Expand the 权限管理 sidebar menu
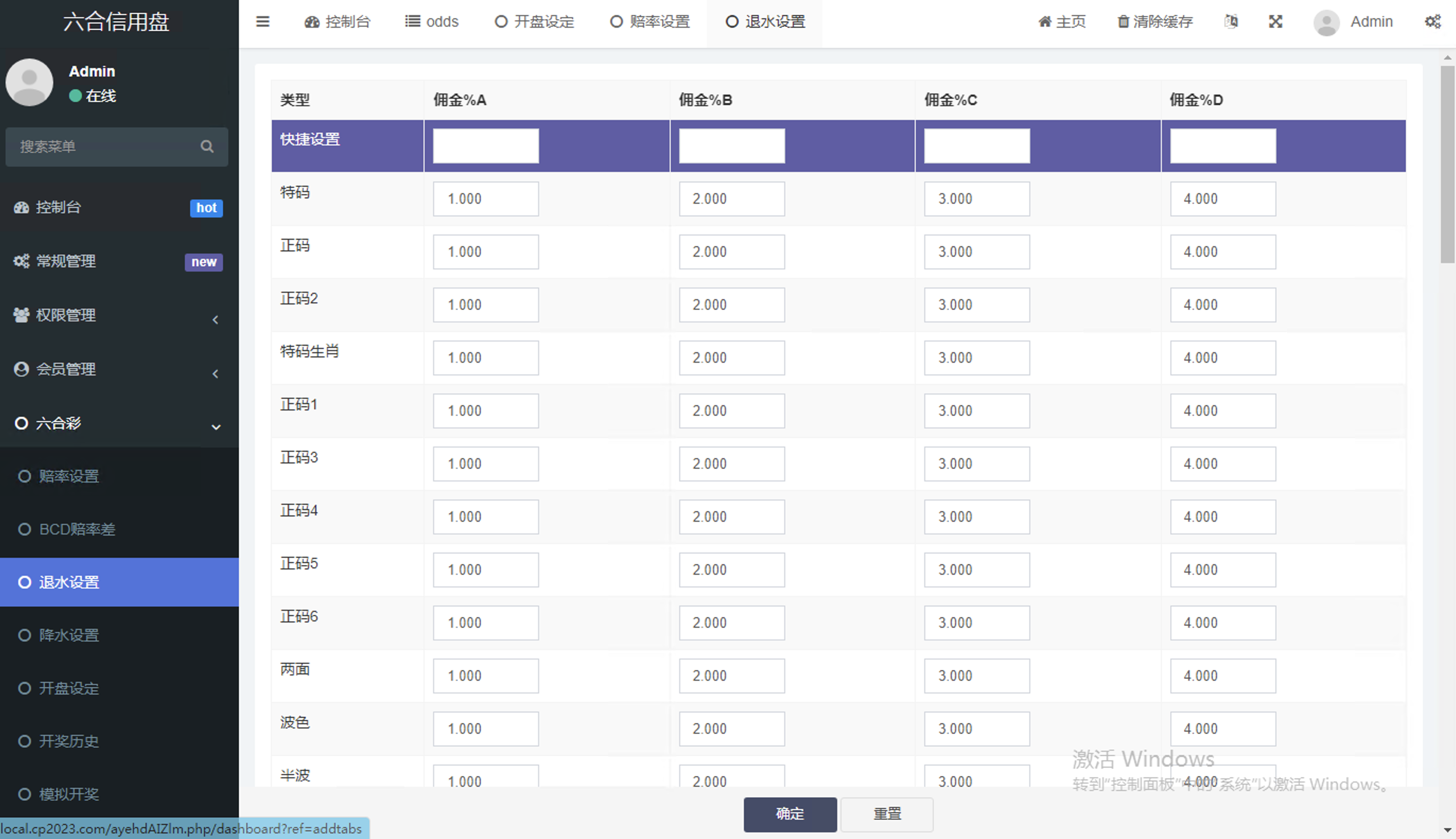Image resolution: width=1456 pixels, height=839 pixels. coord(119,315)
